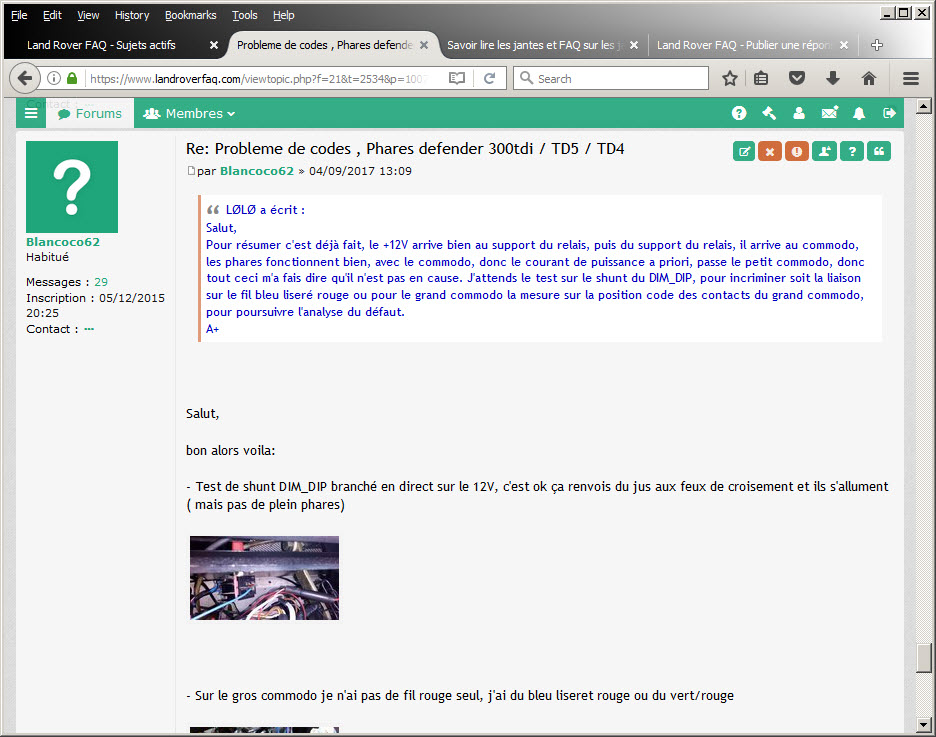The width and height of the screenshot is (936, 737).
Task: Click the edit post icon button
Action: click(x=744, y=151)
